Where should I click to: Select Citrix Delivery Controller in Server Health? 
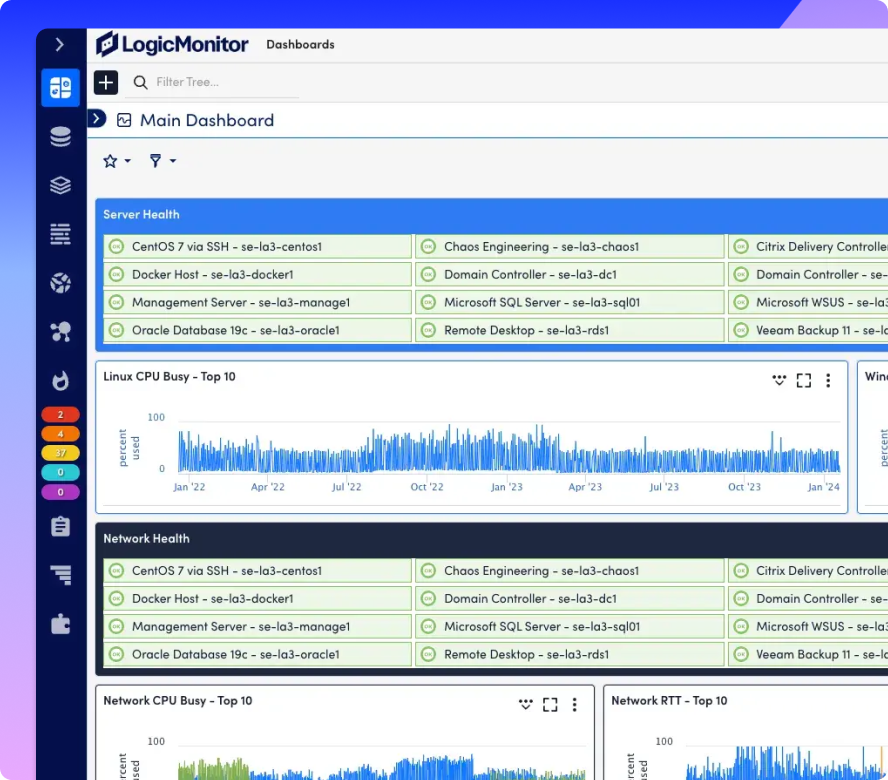808,246
